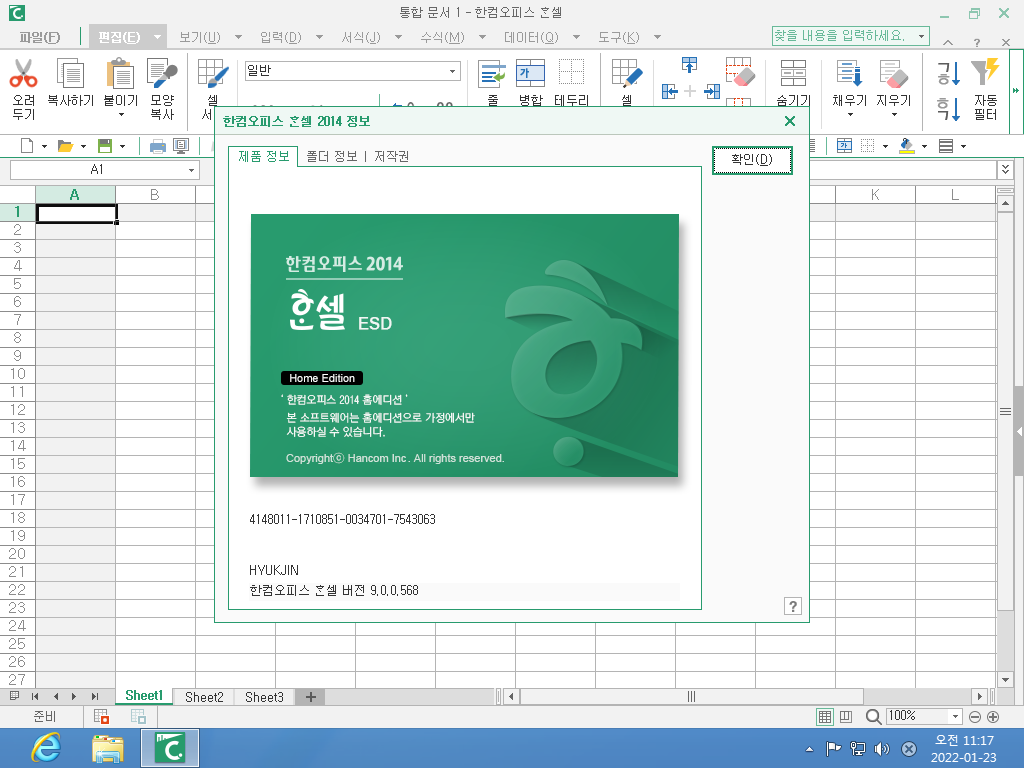Select the Sheet3 tab
Viewport: 1024px width, 768px height.
point(264,697)
